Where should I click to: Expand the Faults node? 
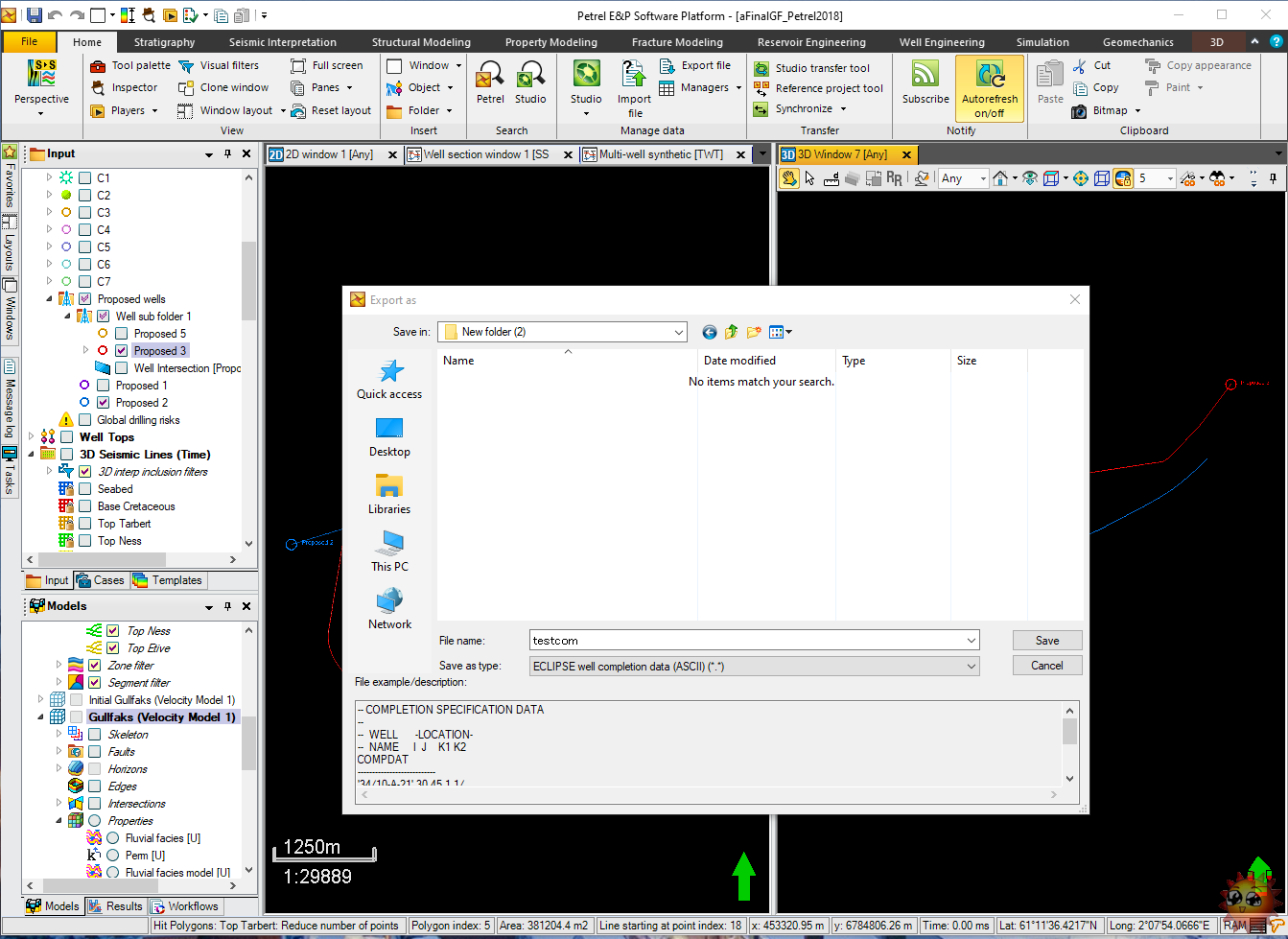(x=59, y=752)
